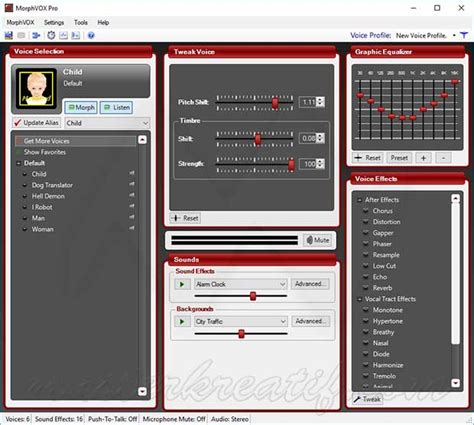
Task: Collapse the Default voices group
Action: (x=19, y=163)
